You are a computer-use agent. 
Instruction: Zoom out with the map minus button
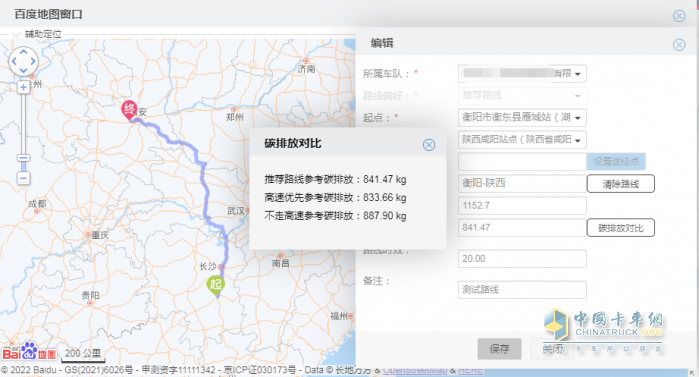(23, 179)
